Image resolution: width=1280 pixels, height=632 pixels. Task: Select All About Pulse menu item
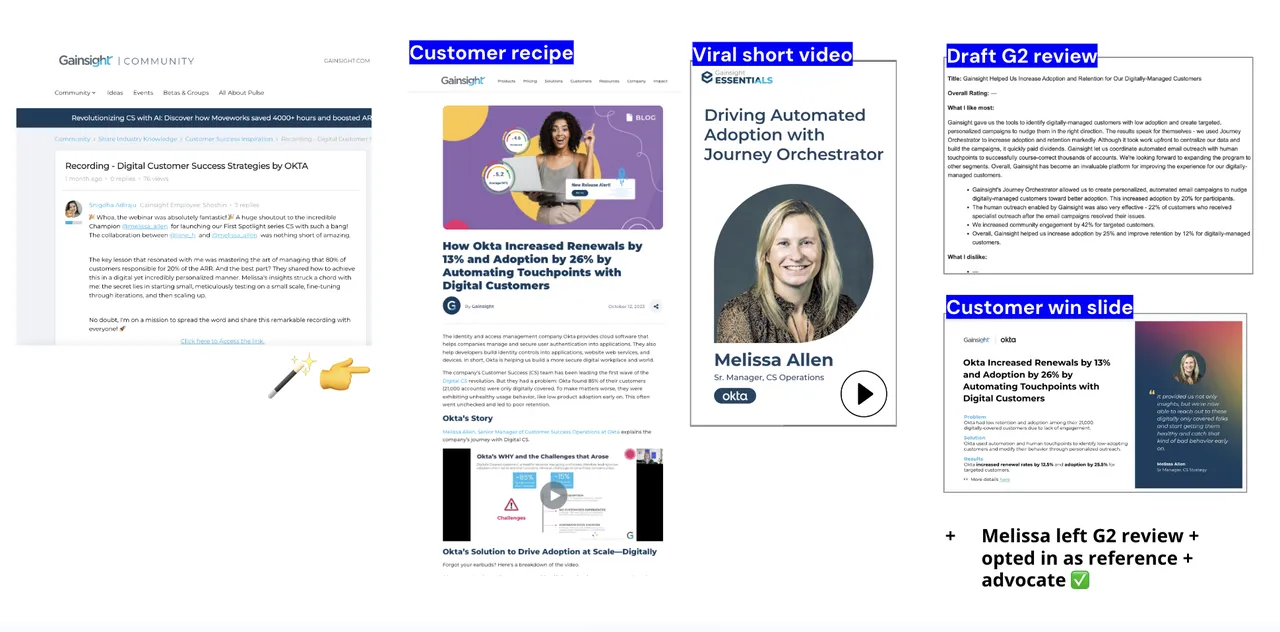tap(242, 93)
